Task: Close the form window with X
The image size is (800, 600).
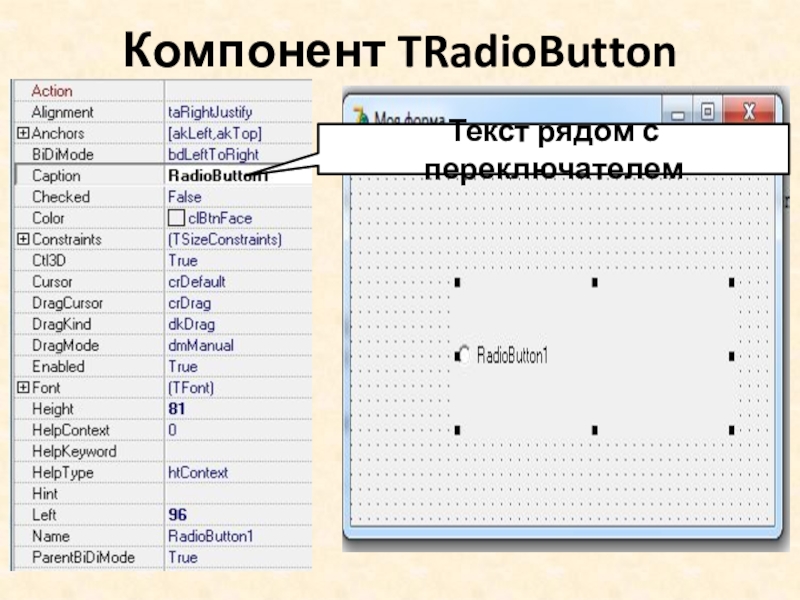Action: [748, 111]
